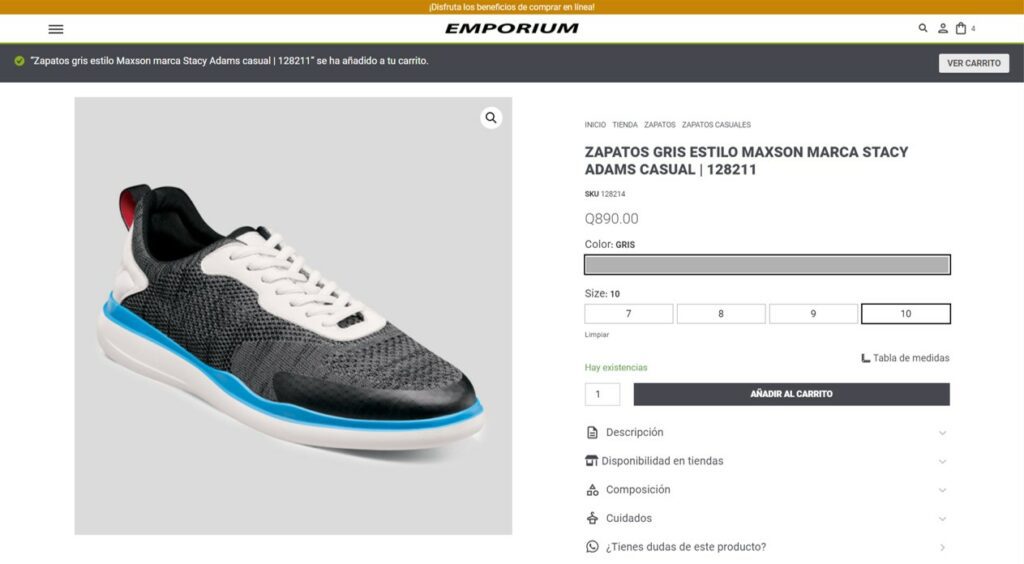
Task: Select the GRIS color swatch
Action: tap(767, 264)
